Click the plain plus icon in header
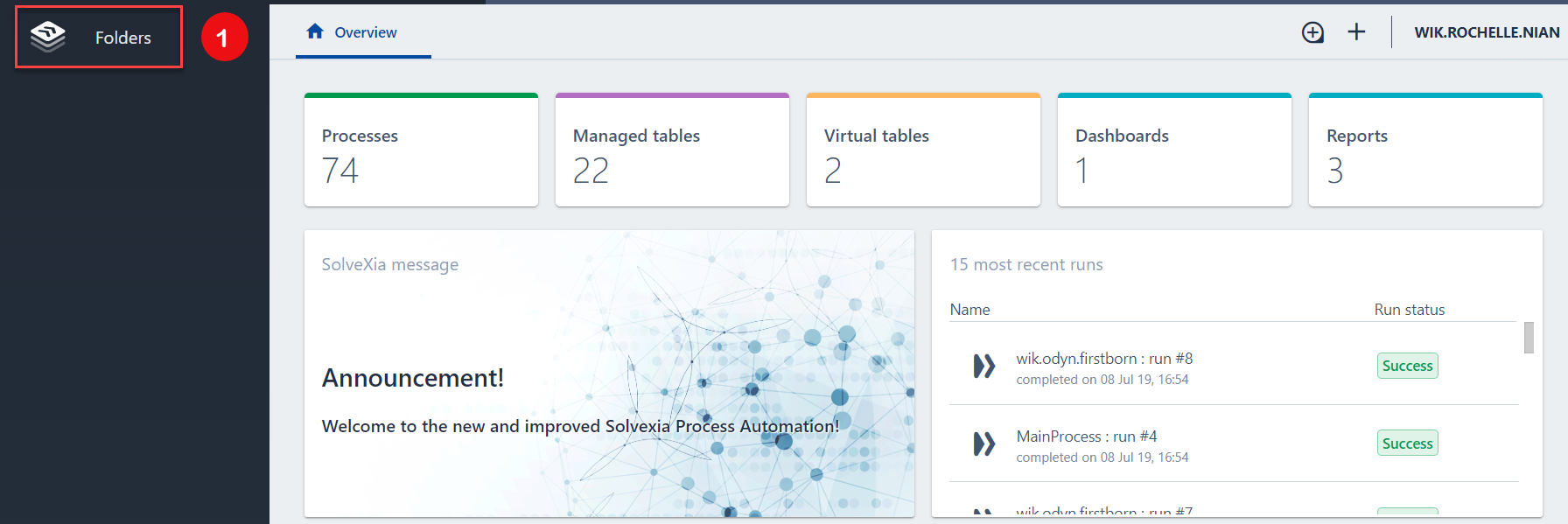Viewport: 1568px width, 524px height. 1356,32
